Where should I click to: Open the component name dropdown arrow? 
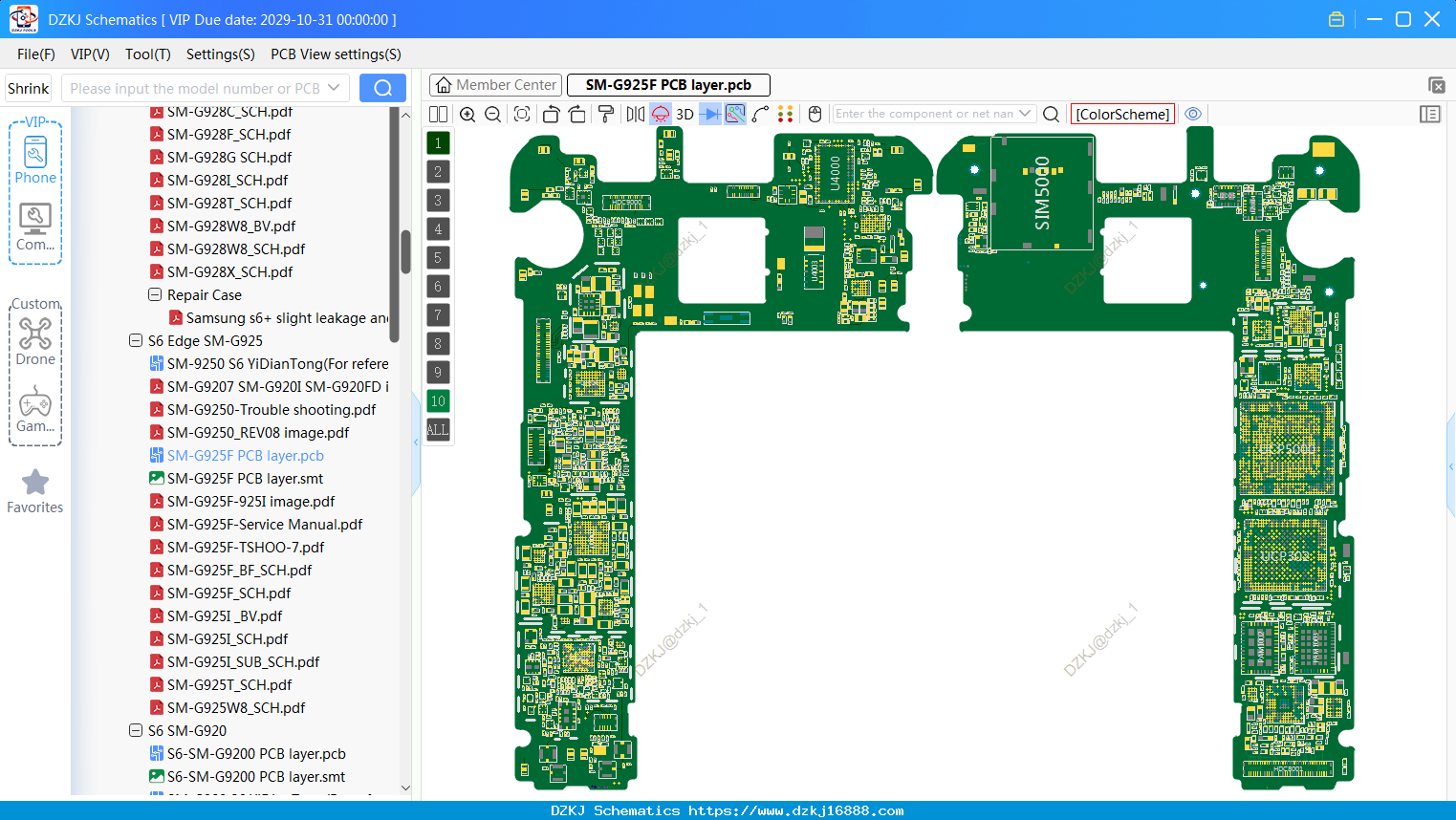[1025, 114]
